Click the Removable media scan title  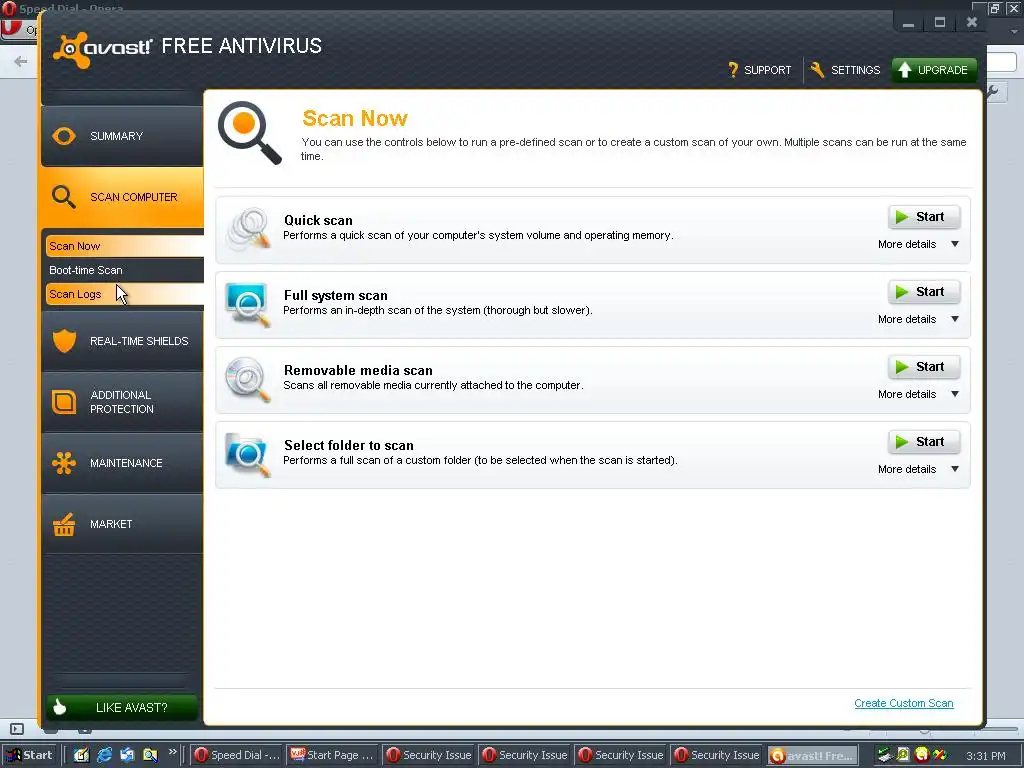(x=358, y=370)
